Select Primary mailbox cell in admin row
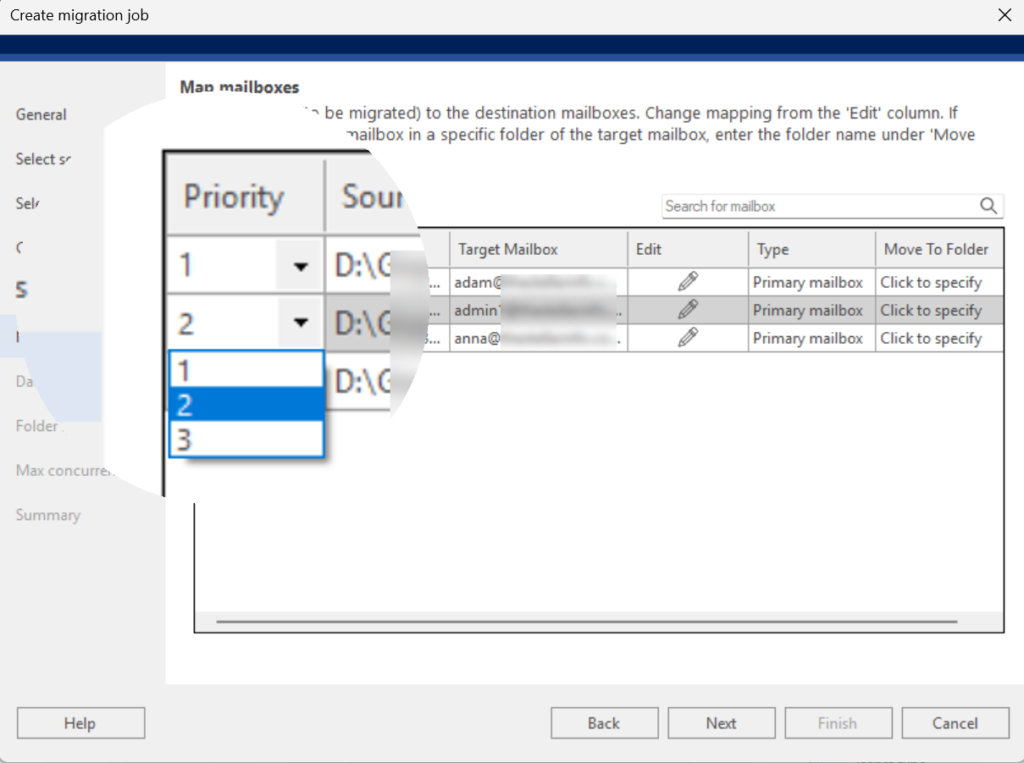Screen dimensions: 1024x763 pyautogui.click(x=812, y=310)
